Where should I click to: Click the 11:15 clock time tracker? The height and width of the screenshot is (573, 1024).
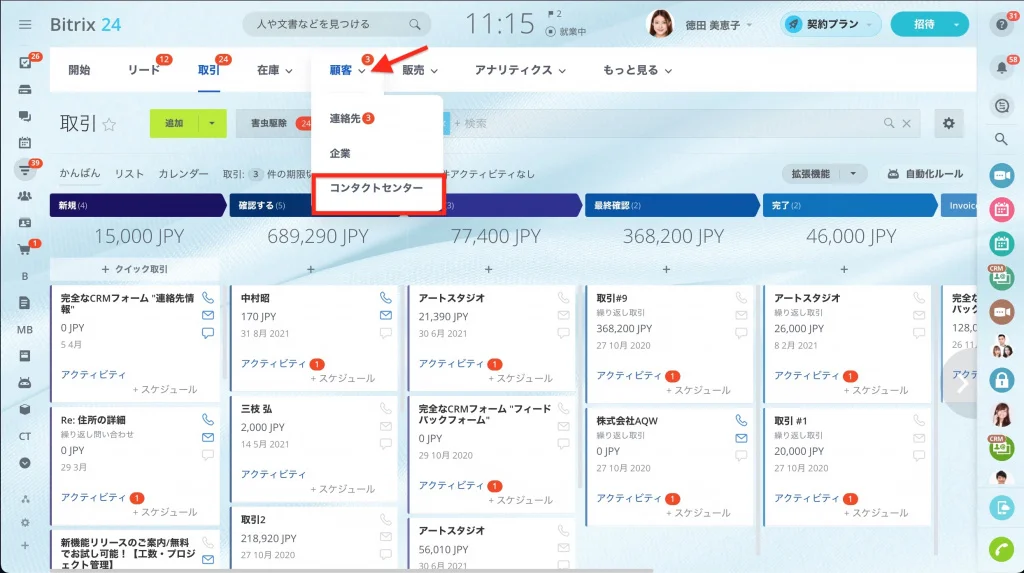tap(500, 24)
